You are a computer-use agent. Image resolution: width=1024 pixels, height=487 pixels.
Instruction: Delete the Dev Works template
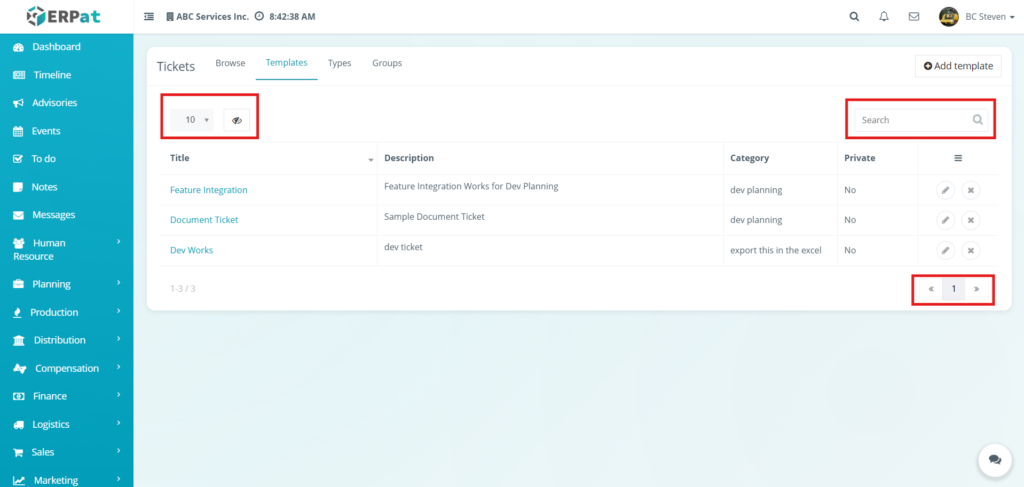(970, 250)
